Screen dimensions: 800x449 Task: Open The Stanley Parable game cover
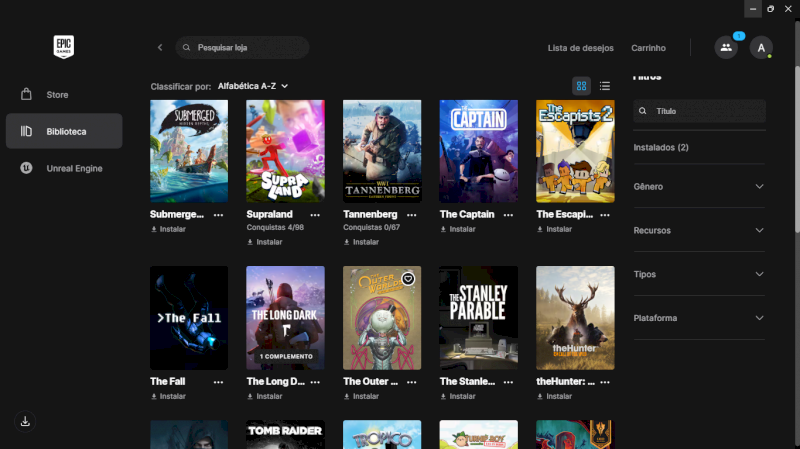pyautogui.click(x=479, y=317)
